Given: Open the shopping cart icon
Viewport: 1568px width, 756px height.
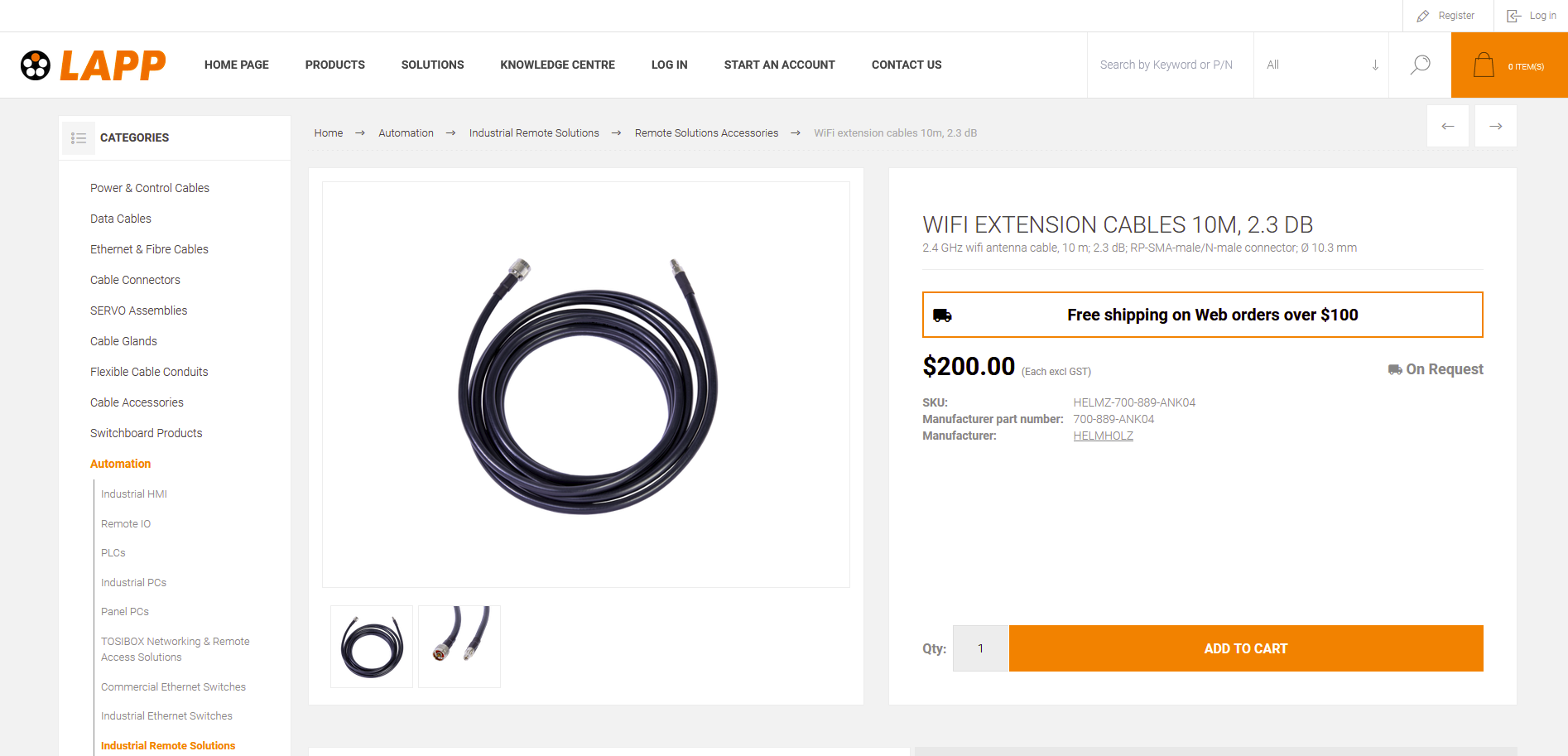Looking at the screenshot, I should tap(1484, 65).
